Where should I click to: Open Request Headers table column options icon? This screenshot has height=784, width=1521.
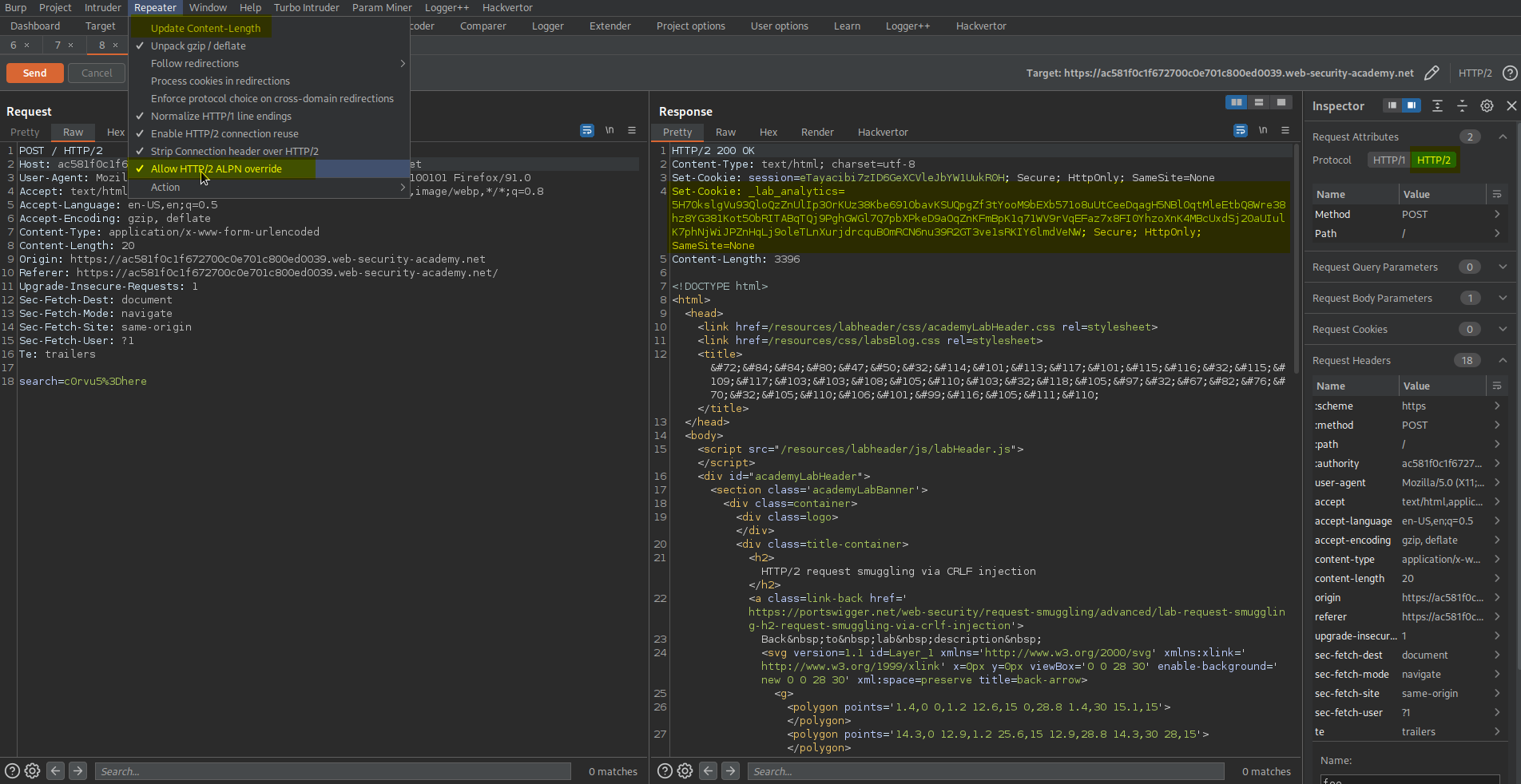[x=1497, y=386]
